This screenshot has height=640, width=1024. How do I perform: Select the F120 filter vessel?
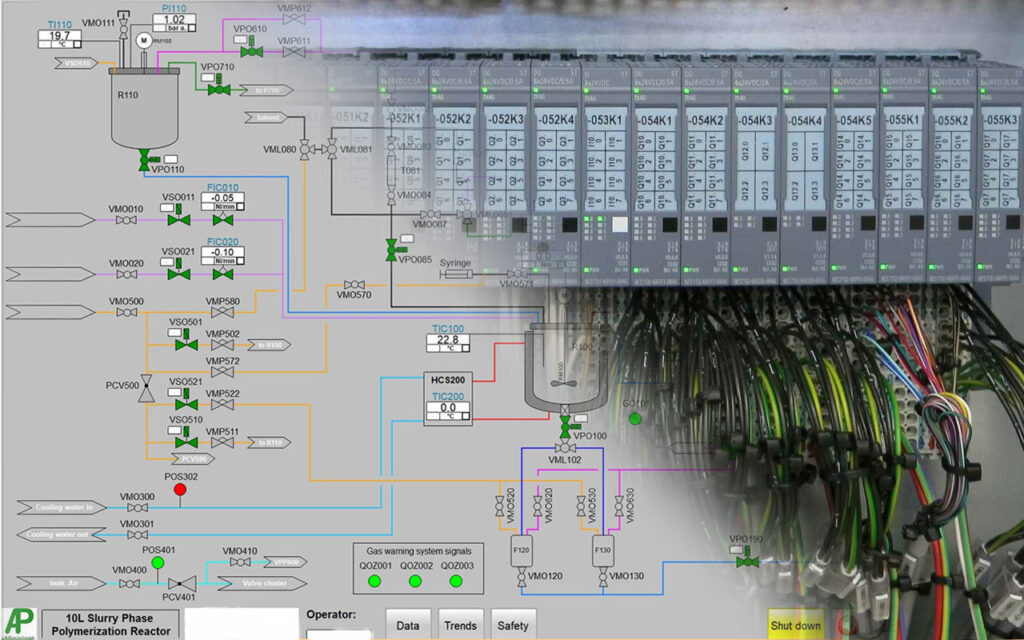click(x=521, y=551)
